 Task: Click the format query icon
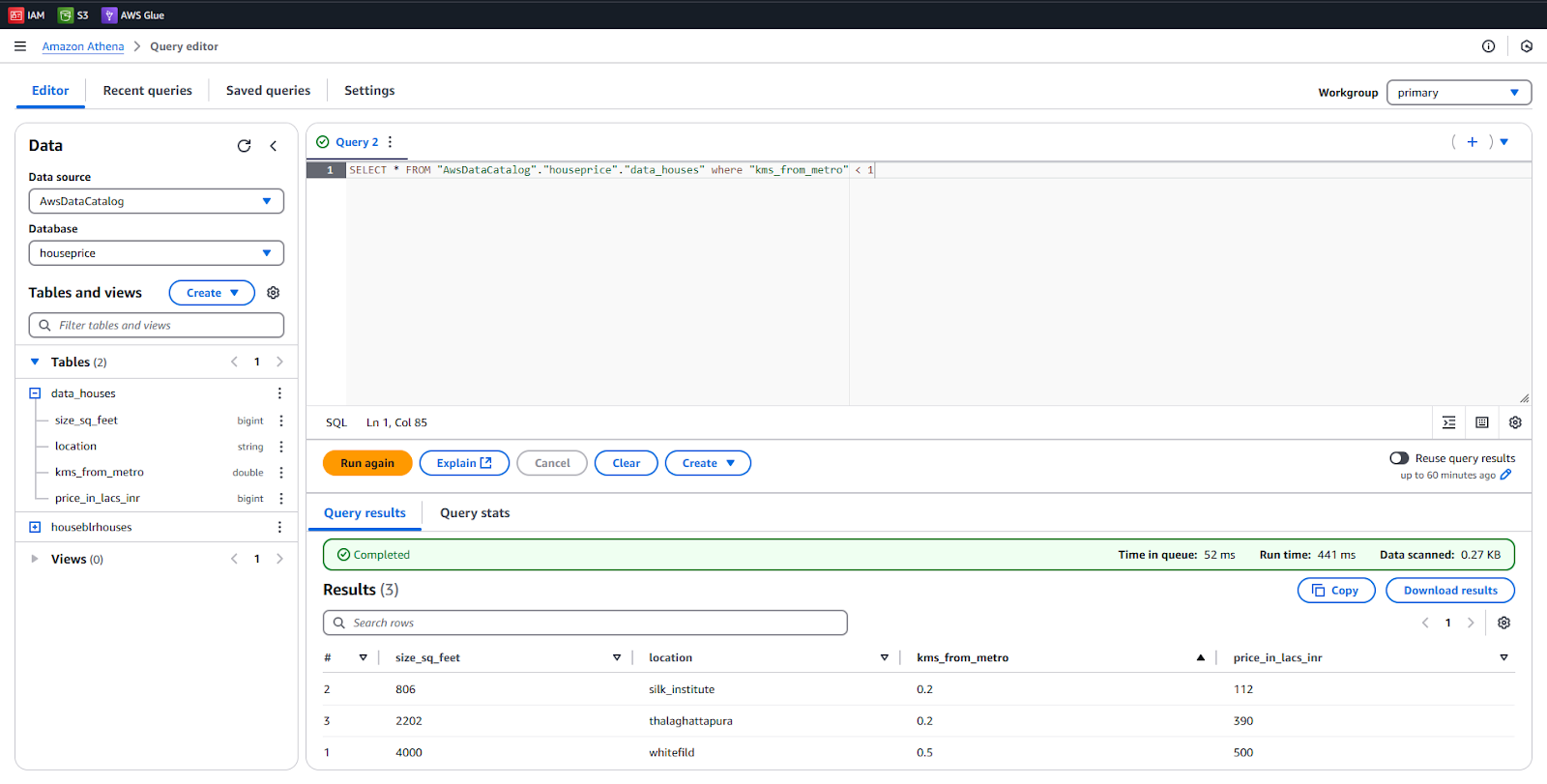[x=1448, y=422]
